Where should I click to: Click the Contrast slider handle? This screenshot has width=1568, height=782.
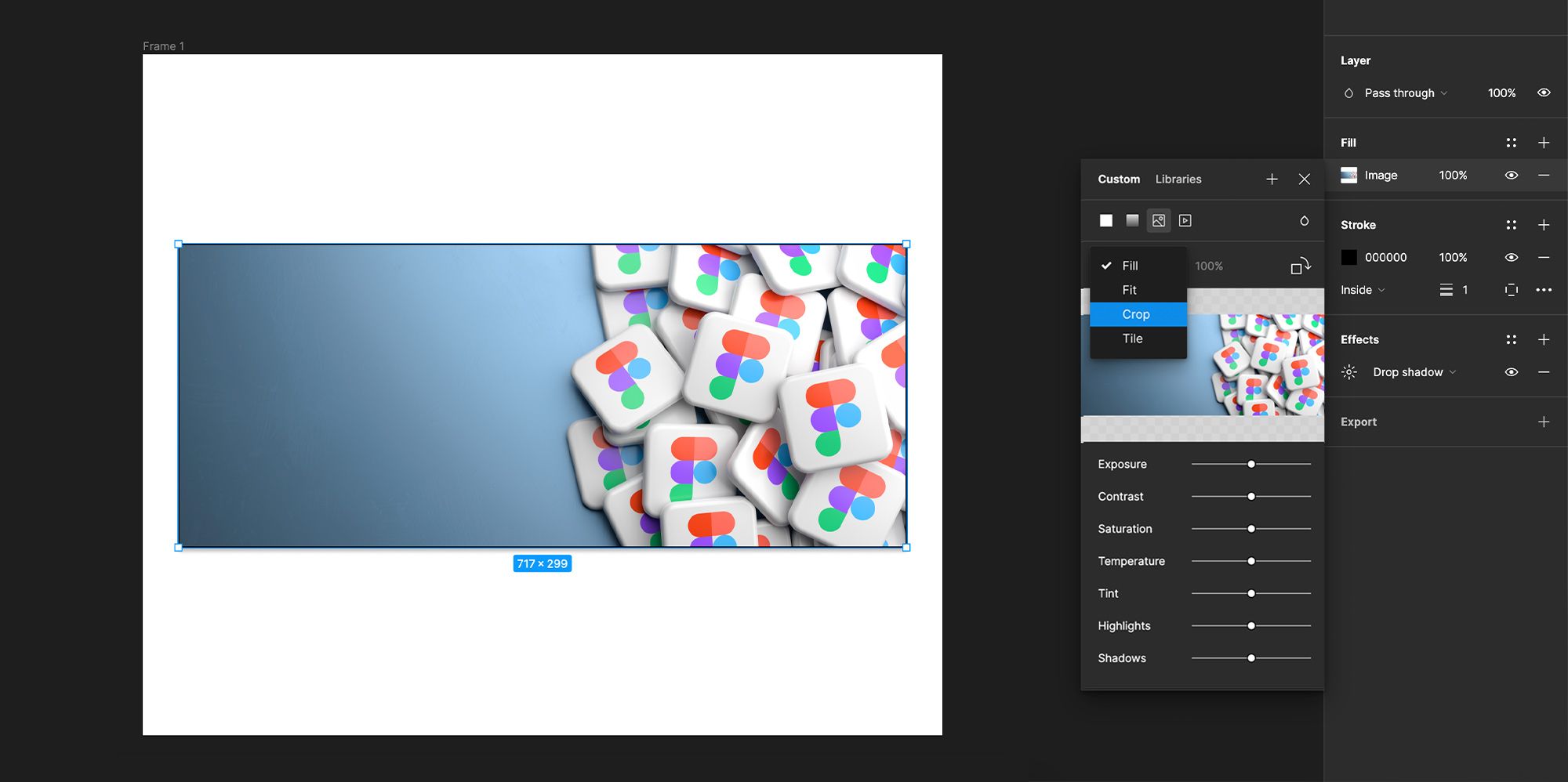pos(1251,497)
